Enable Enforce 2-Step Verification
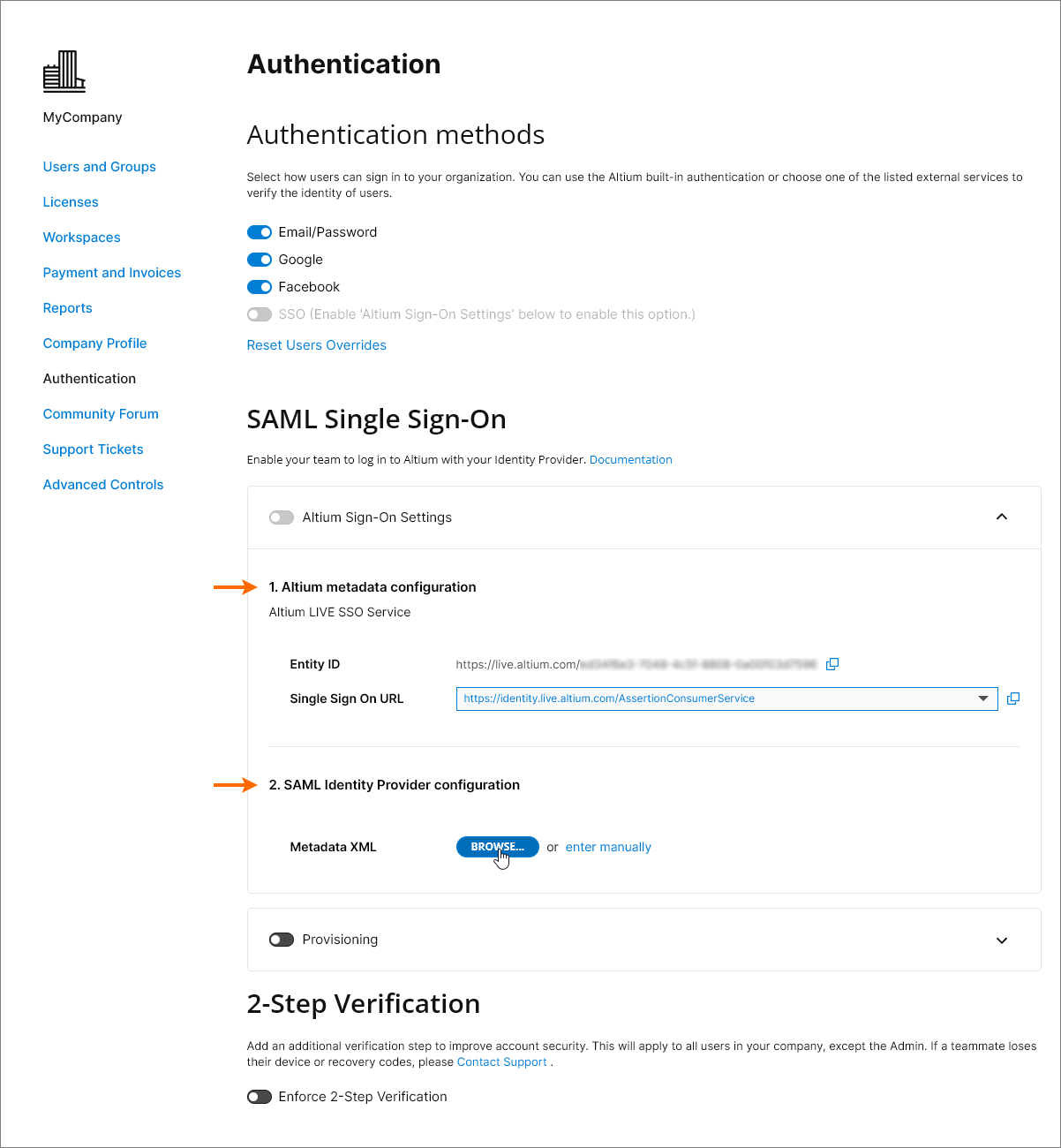The width and height of the screenshot is (1061, 1148). coord(260,1097)
